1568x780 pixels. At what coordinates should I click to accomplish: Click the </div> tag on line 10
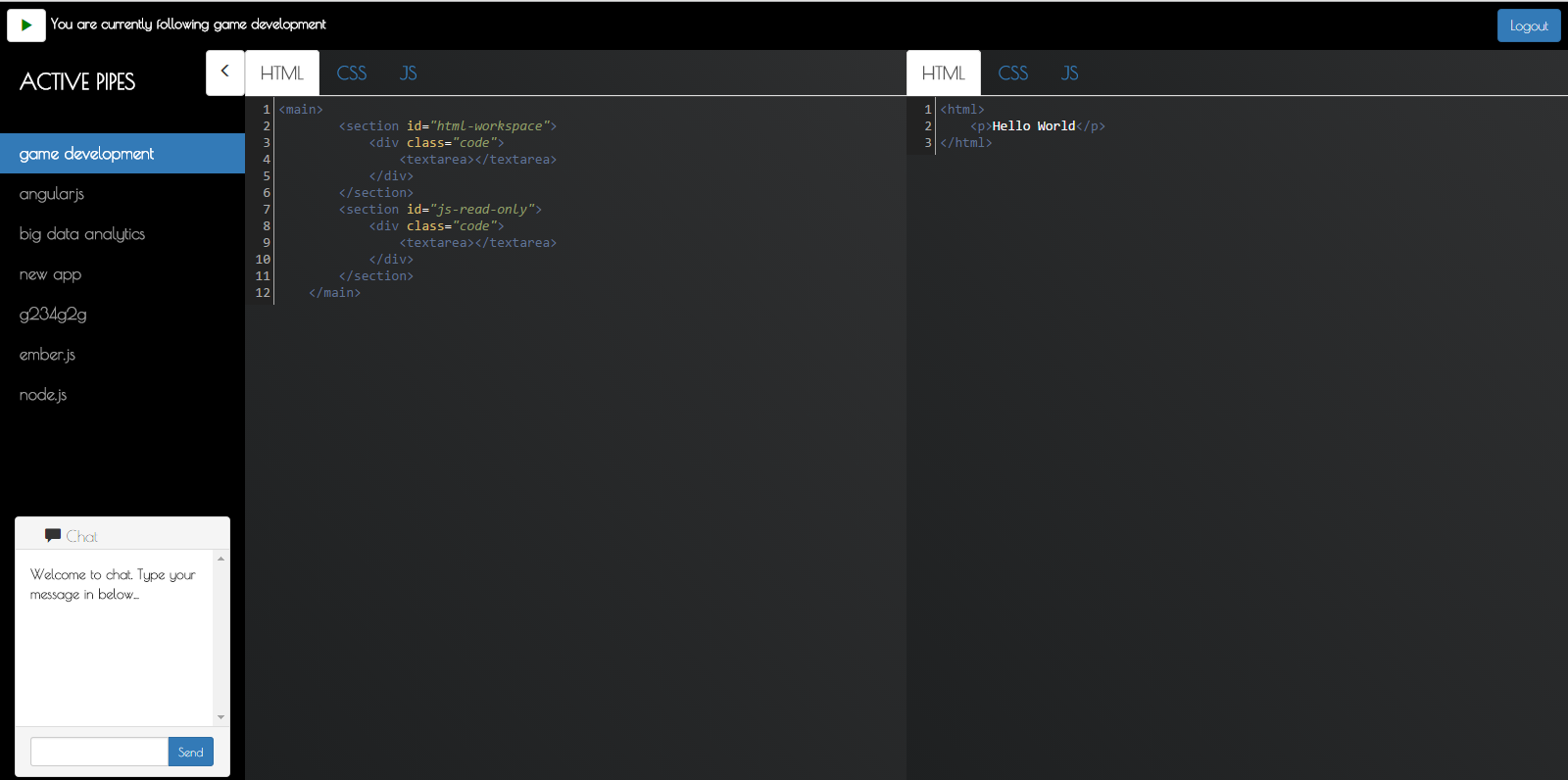[x=391, y=260]
